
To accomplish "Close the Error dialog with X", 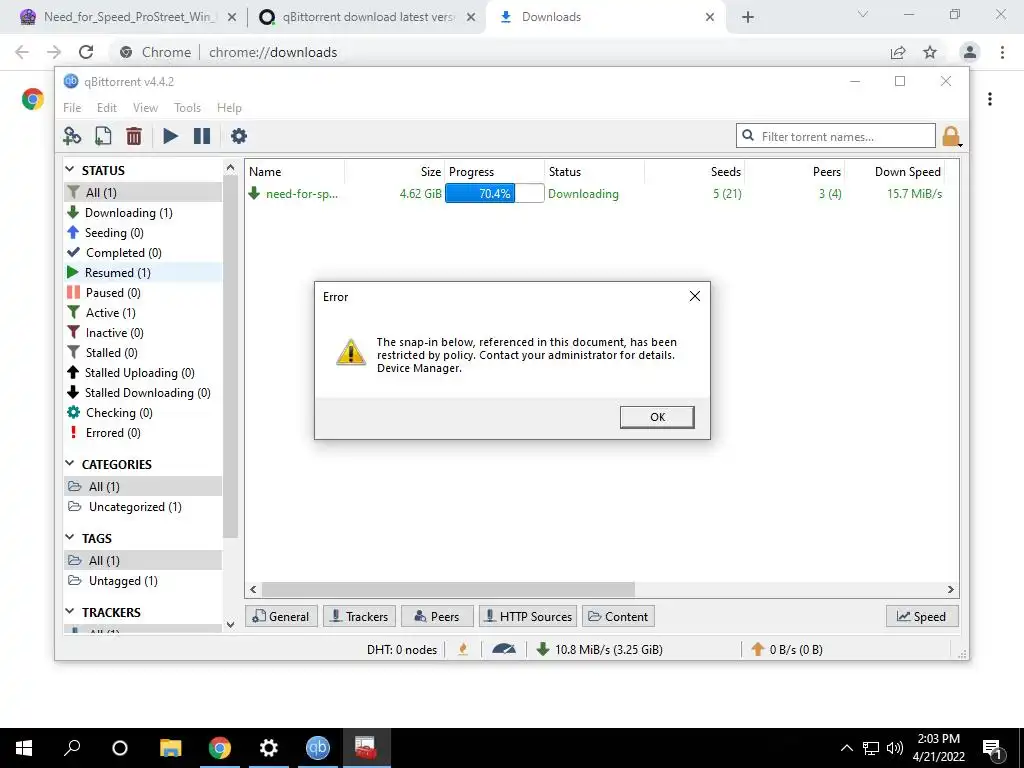I will 695,296.
